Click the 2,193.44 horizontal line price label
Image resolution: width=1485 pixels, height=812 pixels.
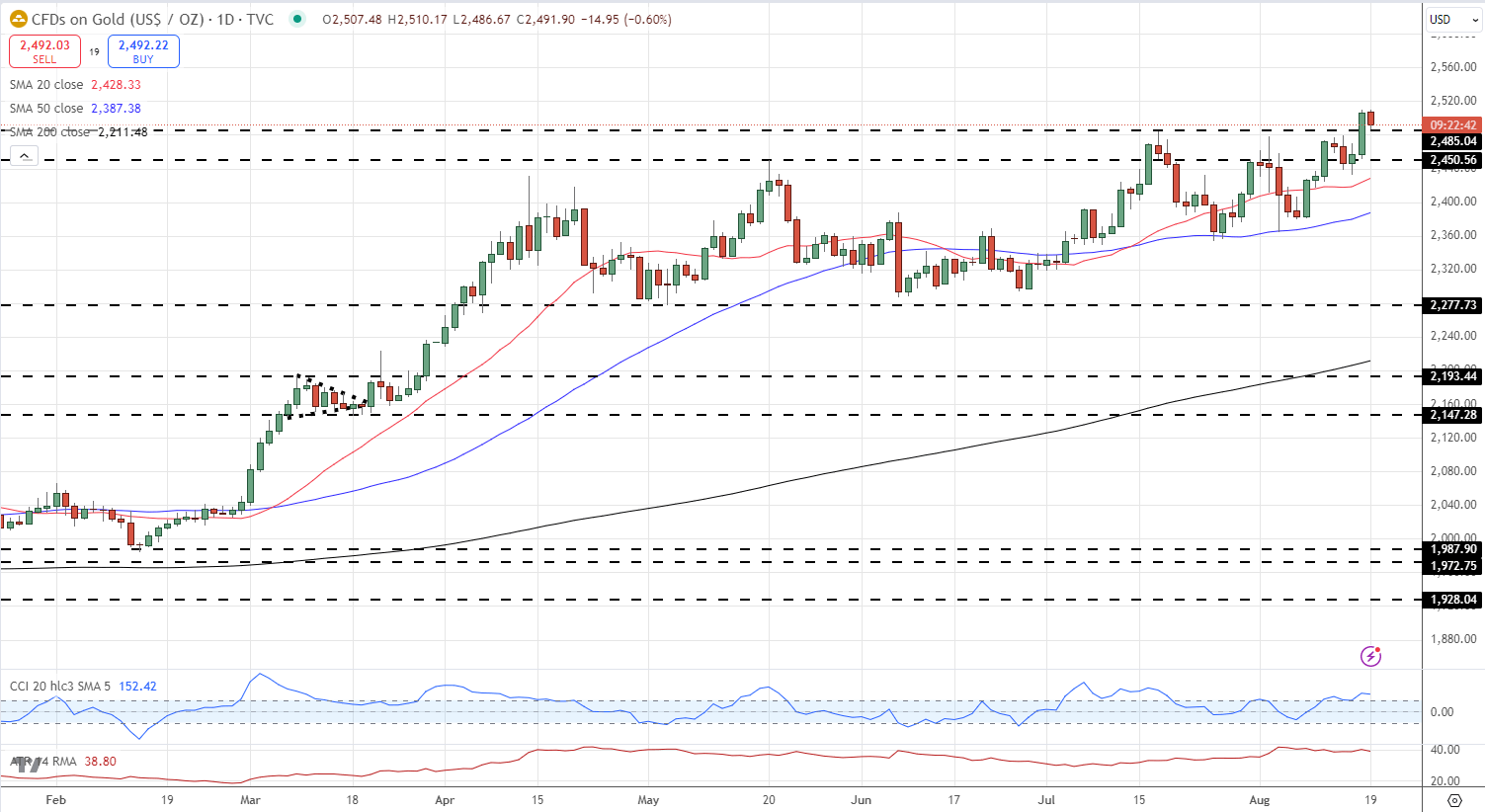[1452, 376]
